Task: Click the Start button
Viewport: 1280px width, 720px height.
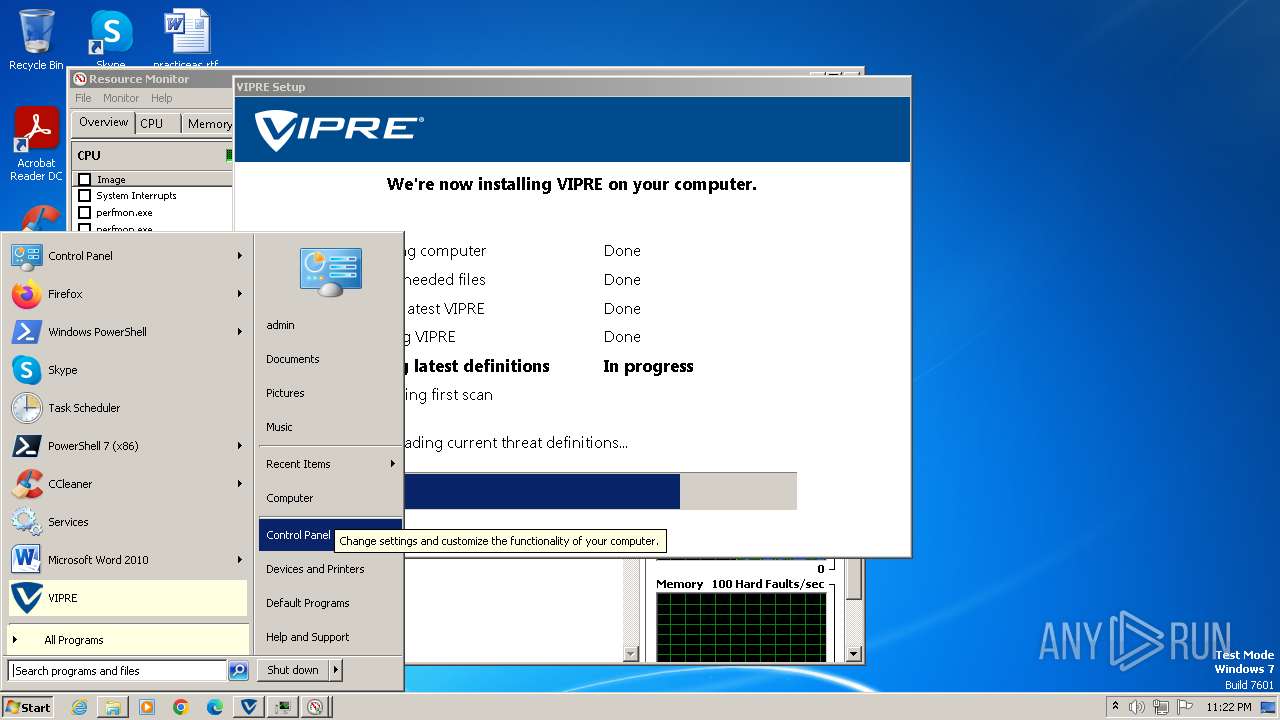Action: click(x=28, y=707)
